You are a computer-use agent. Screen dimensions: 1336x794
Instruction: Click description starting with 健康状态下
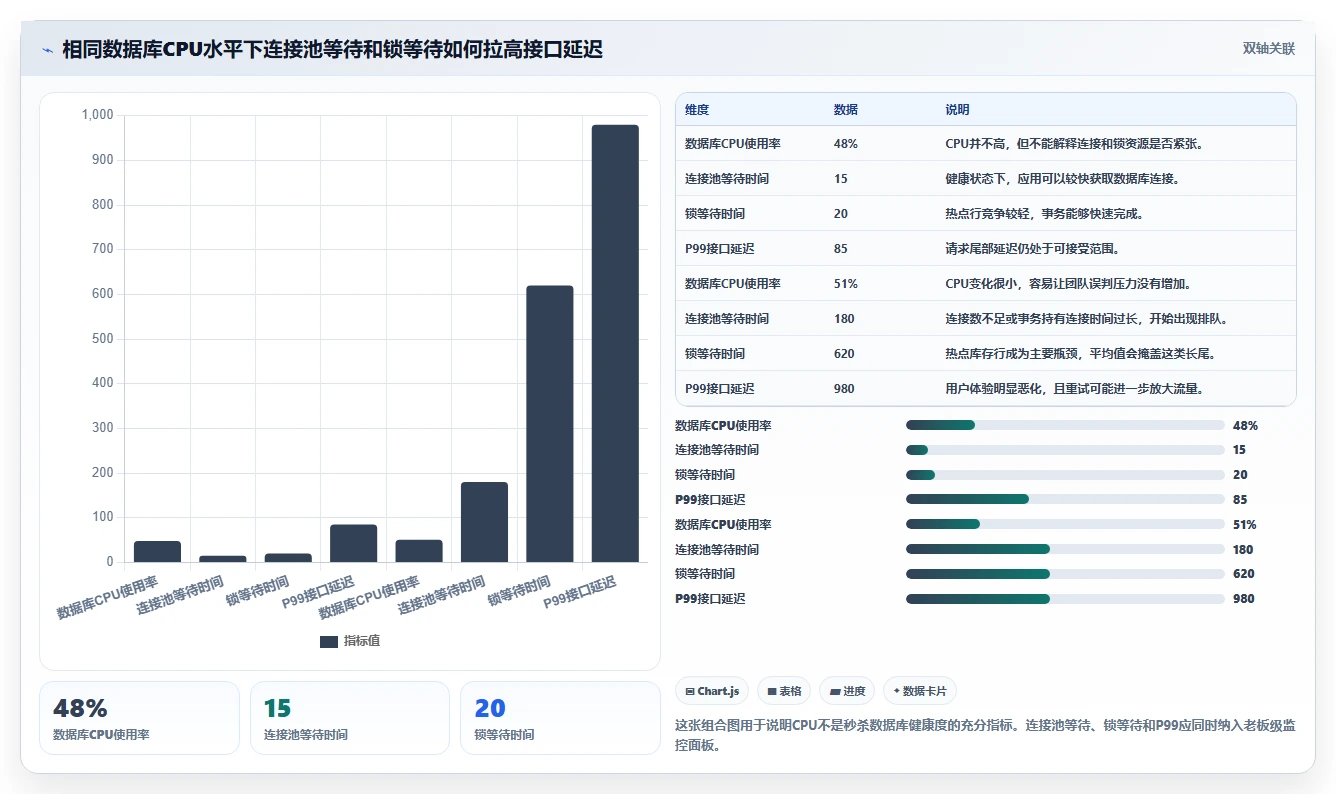1062,179
